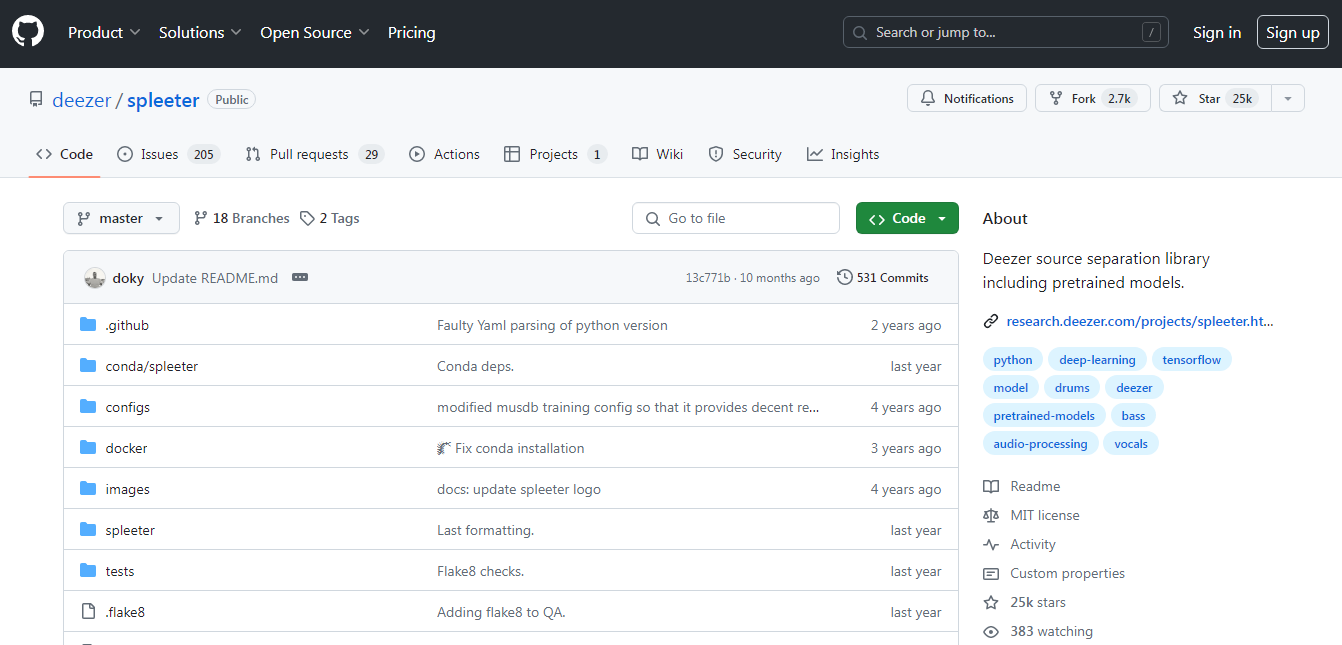Image resolution: width=1342 pixels, height=645 pixels.
Task: Click the fork icon in Fork button
Action: pos(1056,98)
